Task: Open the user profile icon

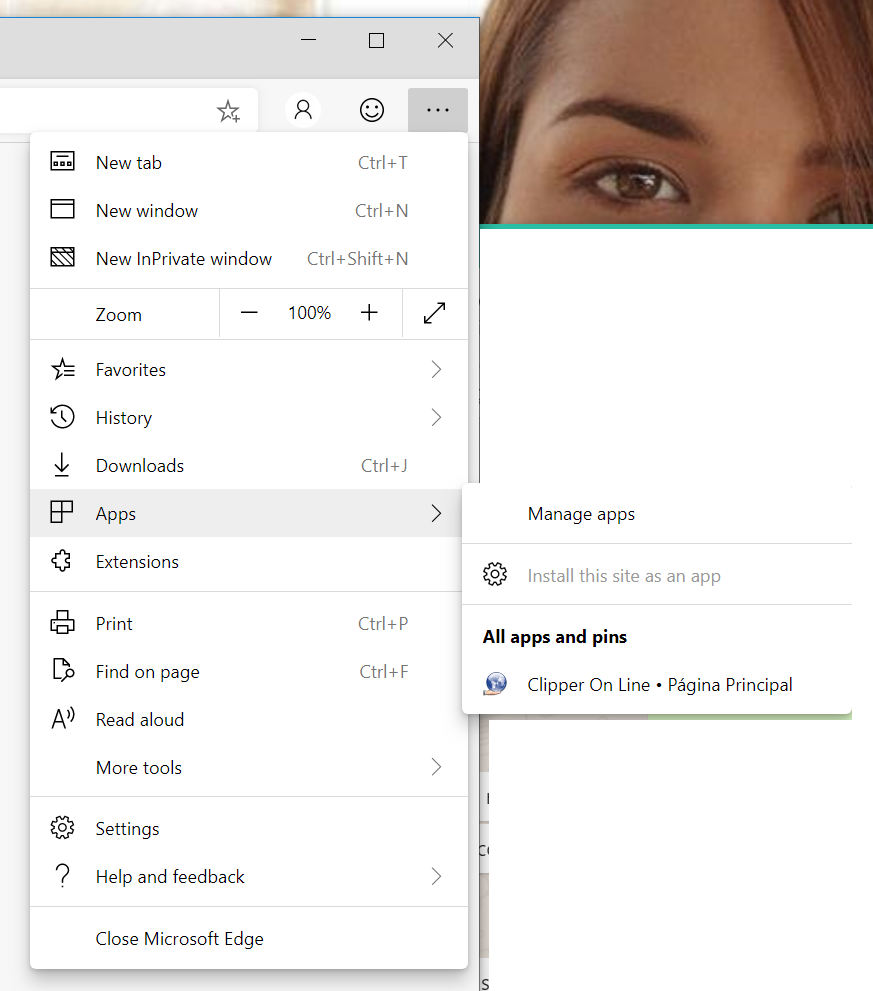Action: (303, 110)
